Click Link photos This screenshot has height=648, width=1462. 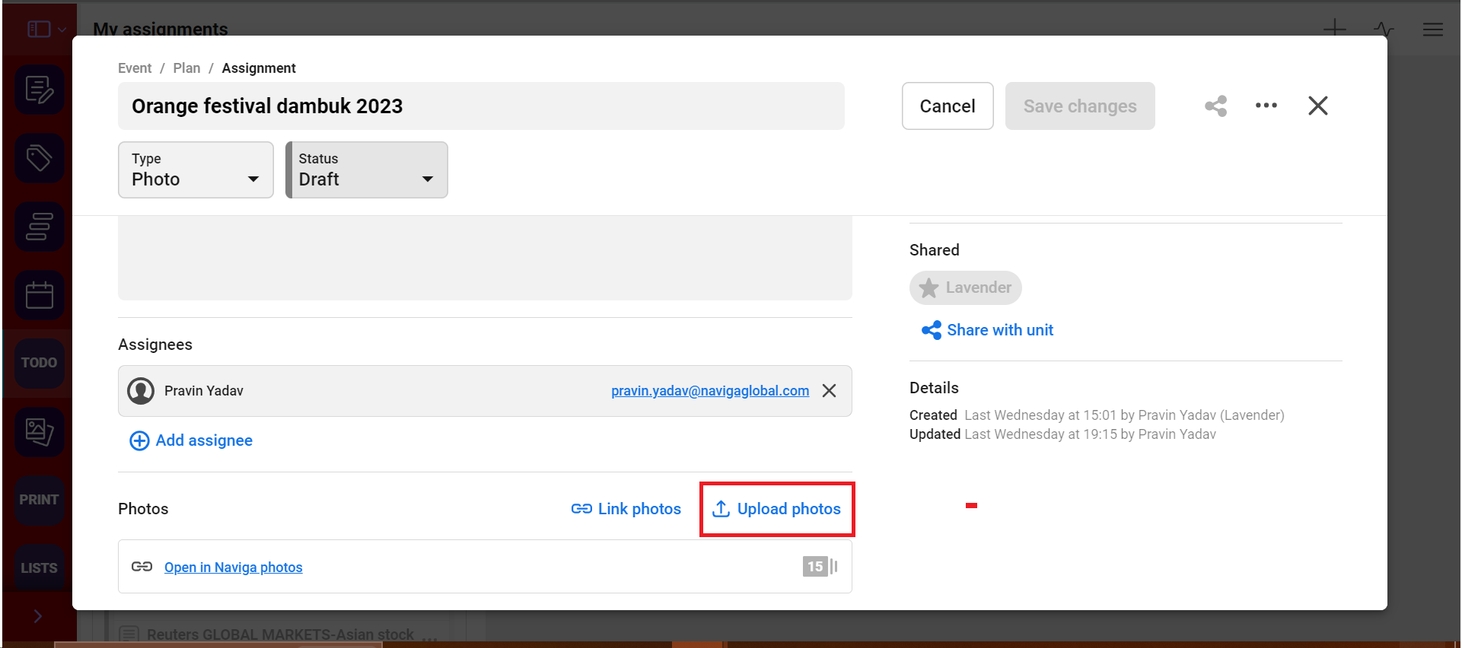626,509
